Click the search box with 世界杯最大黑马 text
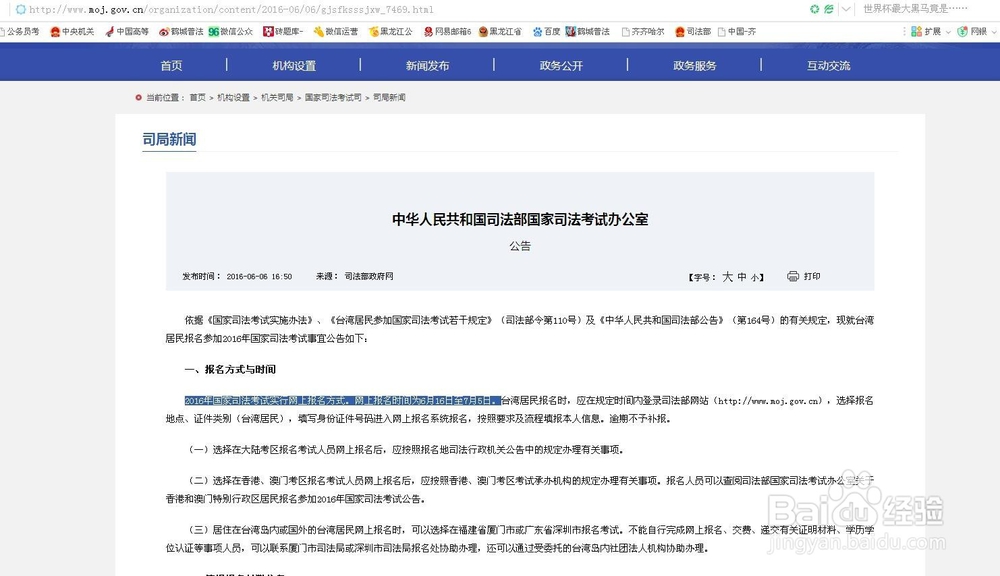Screen dimensions: 1000x576 tap(915, 8)
